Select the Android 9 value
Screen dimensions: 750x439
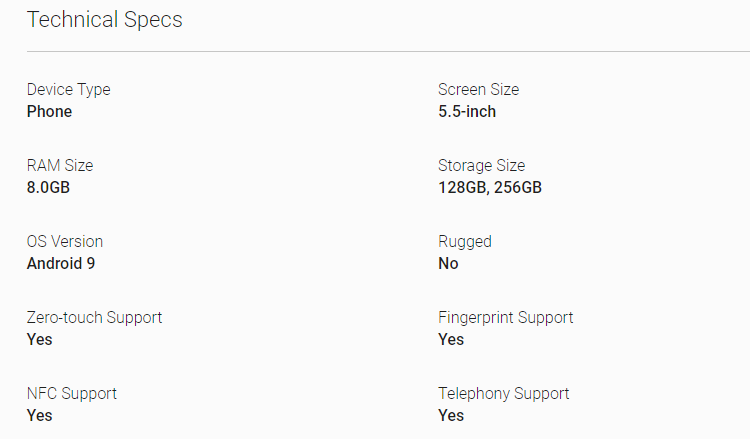click(60, 264)
